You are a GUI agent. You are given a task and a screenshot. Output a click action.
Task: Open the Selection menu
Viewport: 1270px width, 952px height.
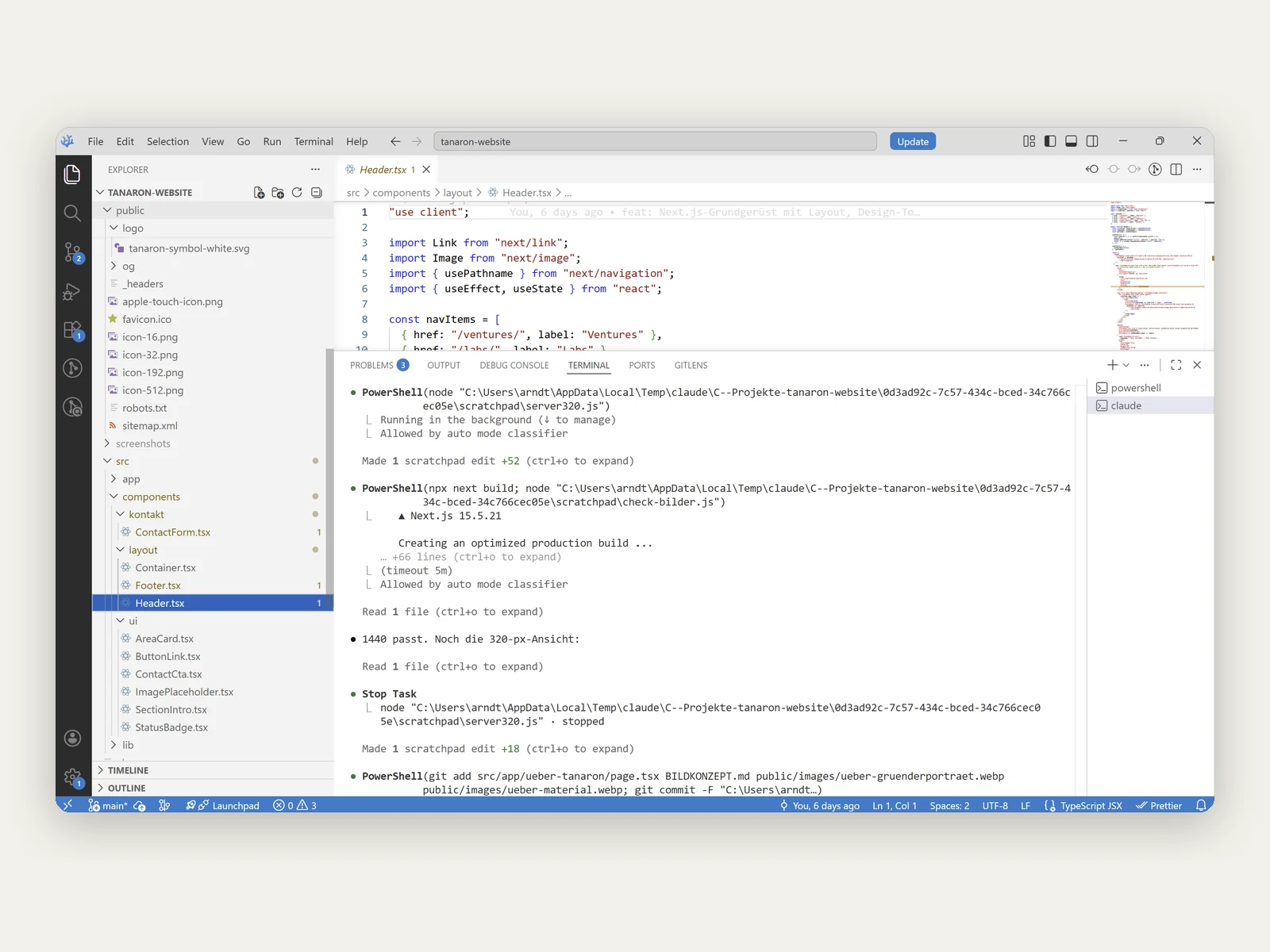pyautogui.click(x=167, y=141)
